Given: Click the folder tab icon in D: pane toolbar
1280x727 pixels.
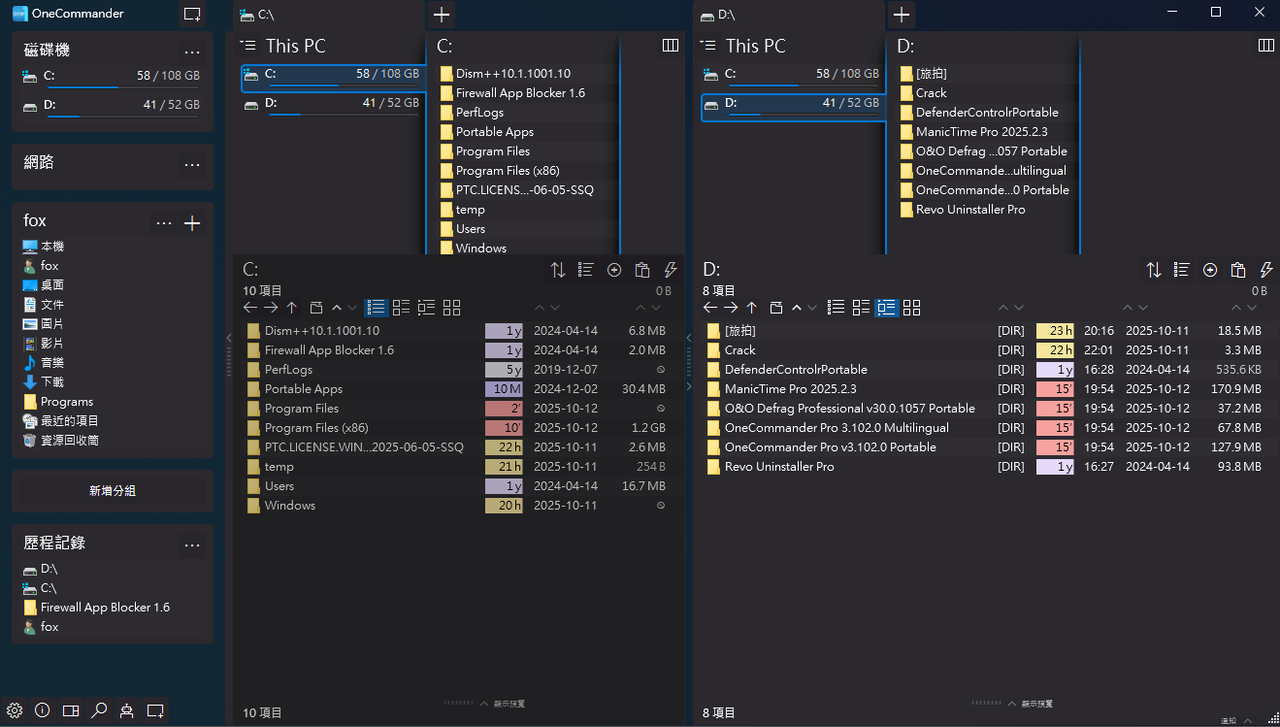Looking at the screenshot, I should pyautogui.click(x=776, y=308).
